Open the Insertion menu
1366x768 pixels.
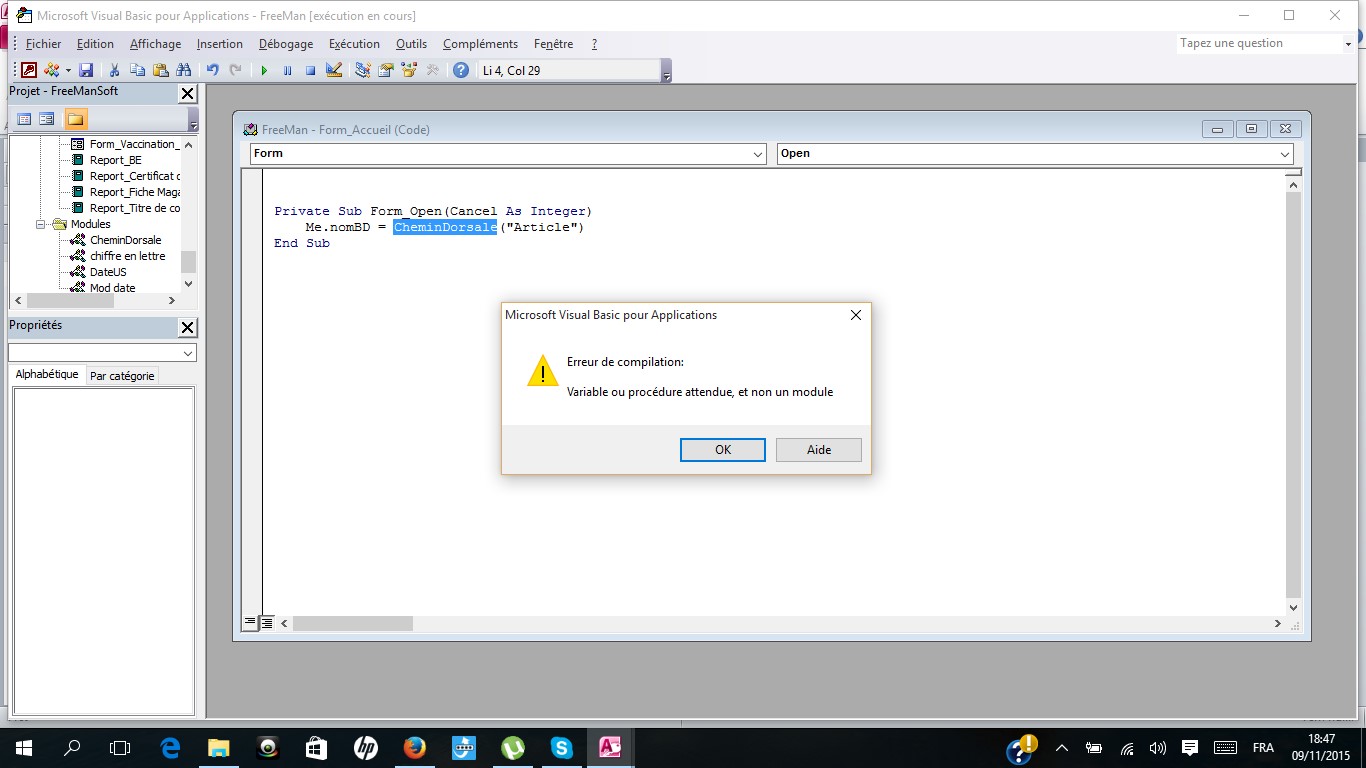click(x=220, y=44)
